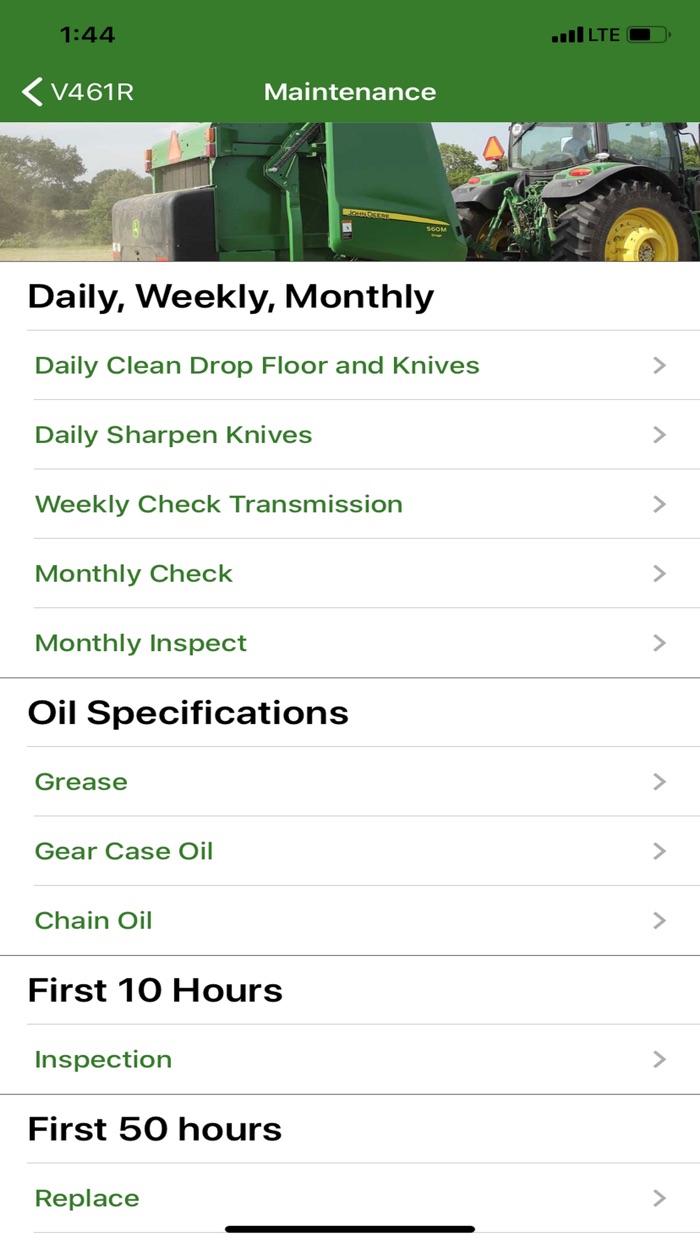The image size is (700, 1244).
Task: Tap the back arrow icon
Action: (x=32, y=92)
